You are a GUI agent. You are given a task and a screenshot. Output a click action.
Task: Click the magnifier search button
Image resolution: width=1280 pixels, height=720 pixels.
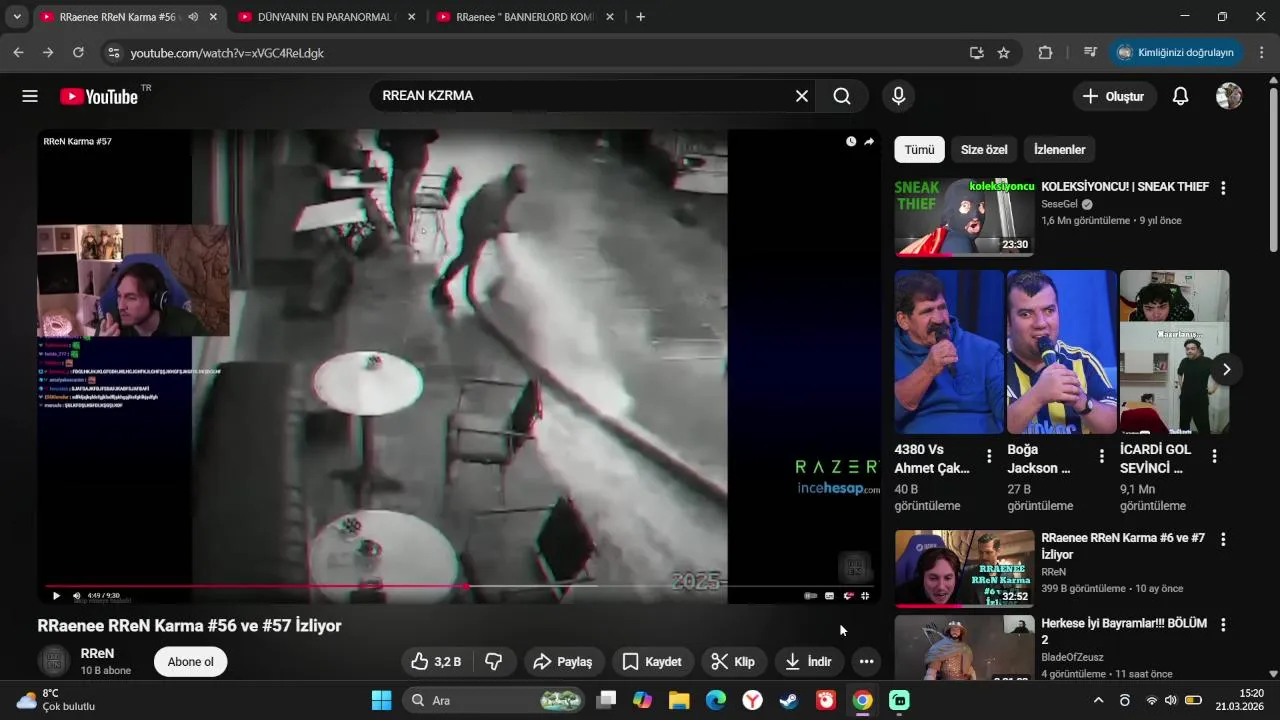pos(842,96)
